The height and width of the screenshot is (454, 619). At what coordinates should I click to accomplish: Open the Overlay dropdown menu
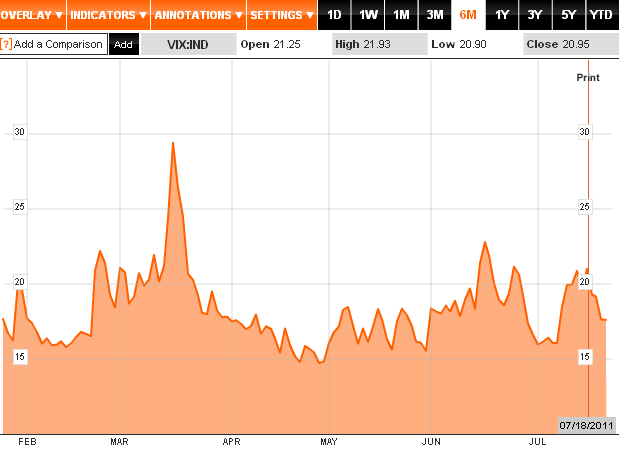tap(33, 15)
